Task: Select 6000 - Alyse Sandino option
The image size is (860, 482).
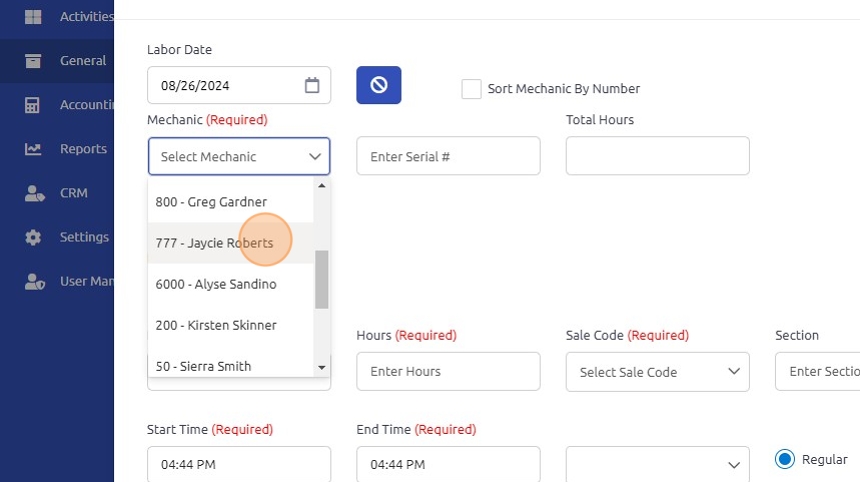Action: point(216,284)
